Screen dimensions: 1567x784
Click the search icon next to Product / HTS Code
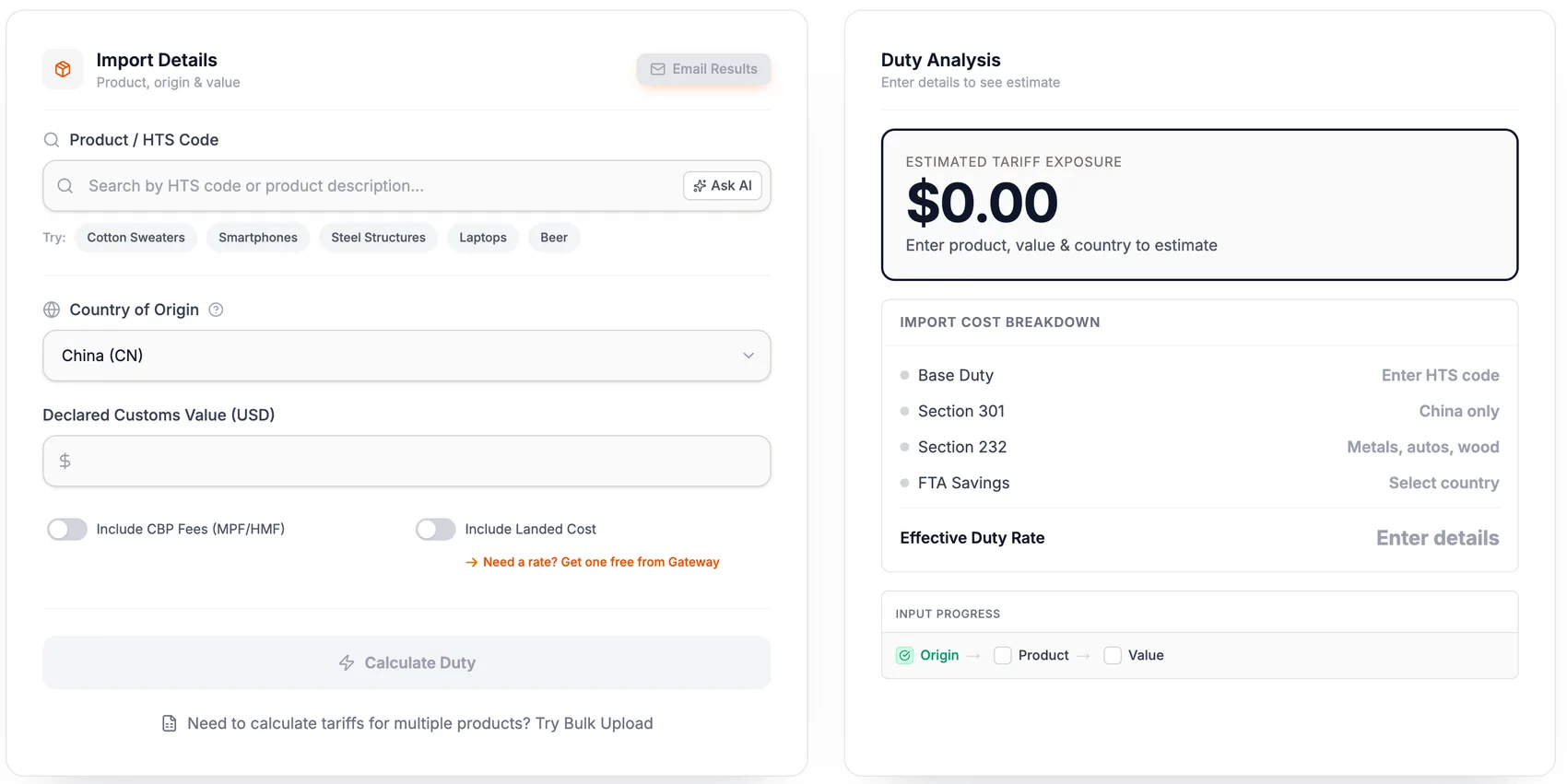click(x=52, y=140)
